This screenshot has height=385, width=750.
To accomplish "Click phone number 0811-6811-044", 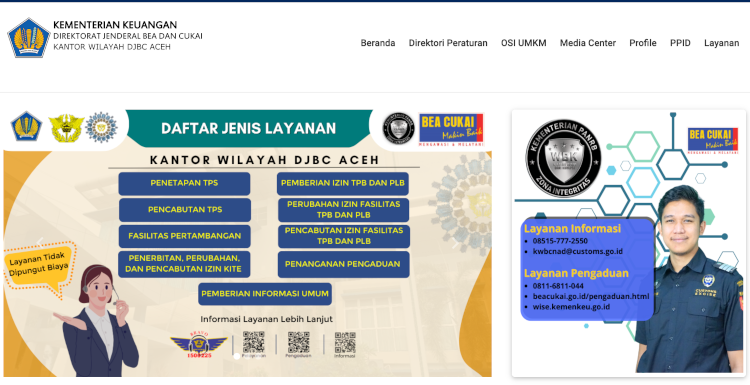I will [558, 286].
